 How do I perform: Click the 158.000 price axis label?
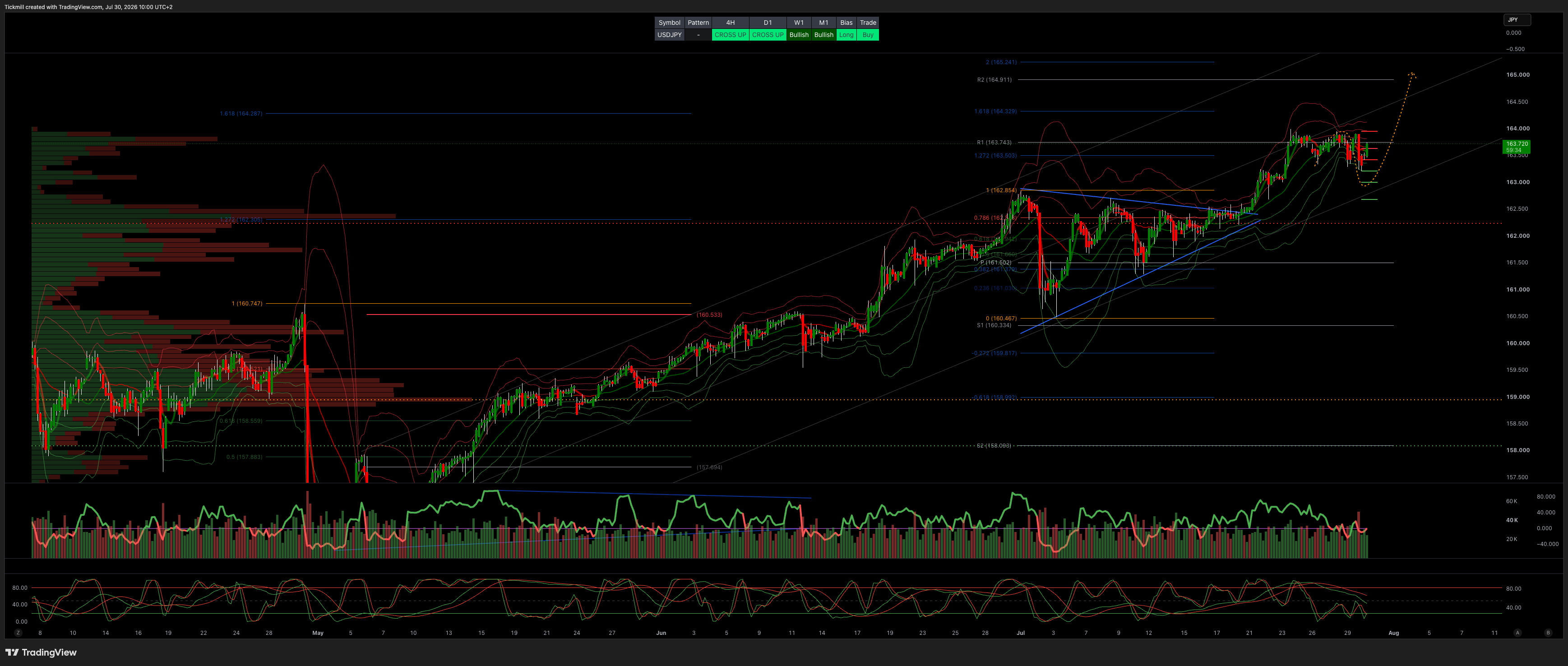pyautogui.click(x=1517, y=450)
